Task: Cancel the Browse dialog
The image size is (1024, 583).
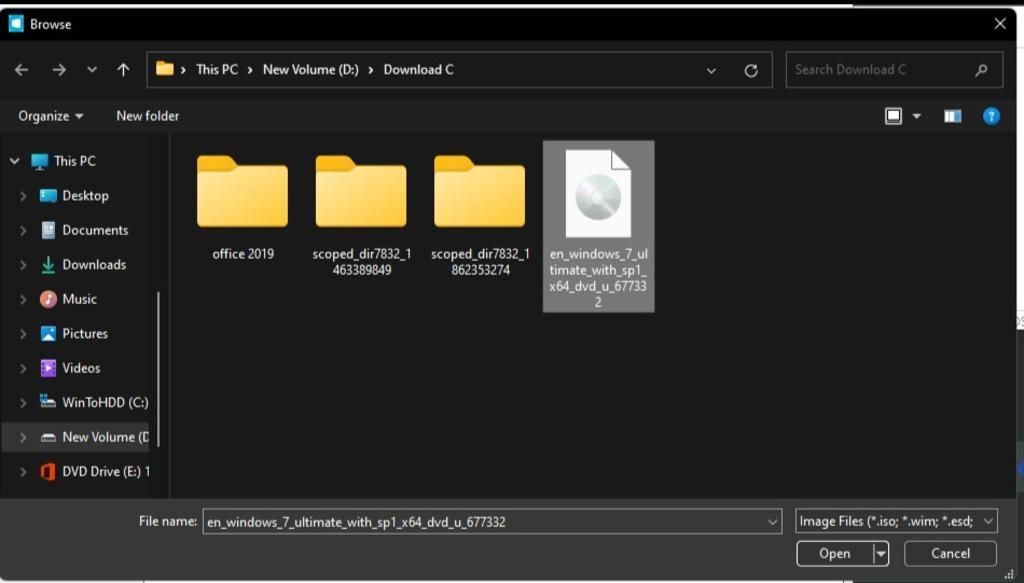Action: 950,554
